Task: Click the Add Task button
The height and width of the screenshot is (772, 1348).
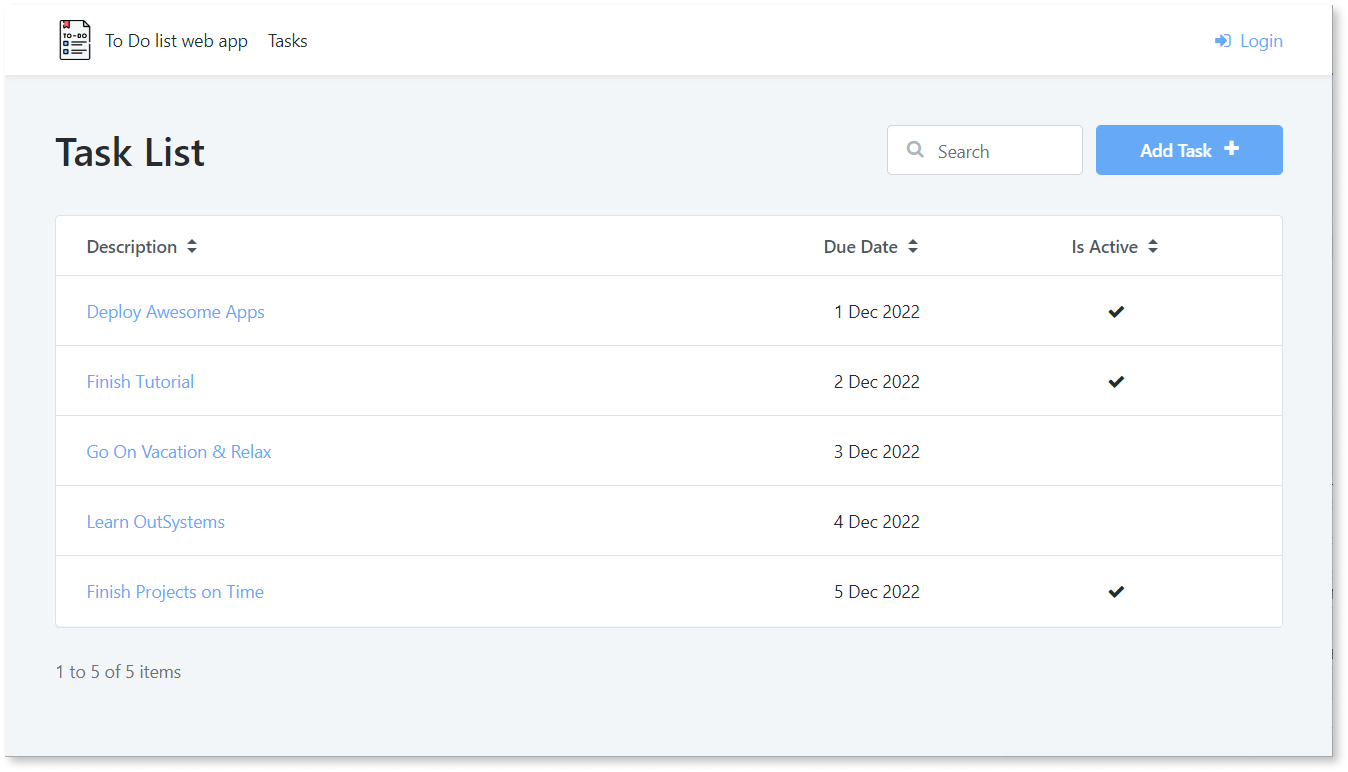Action: coord(1189,149)
